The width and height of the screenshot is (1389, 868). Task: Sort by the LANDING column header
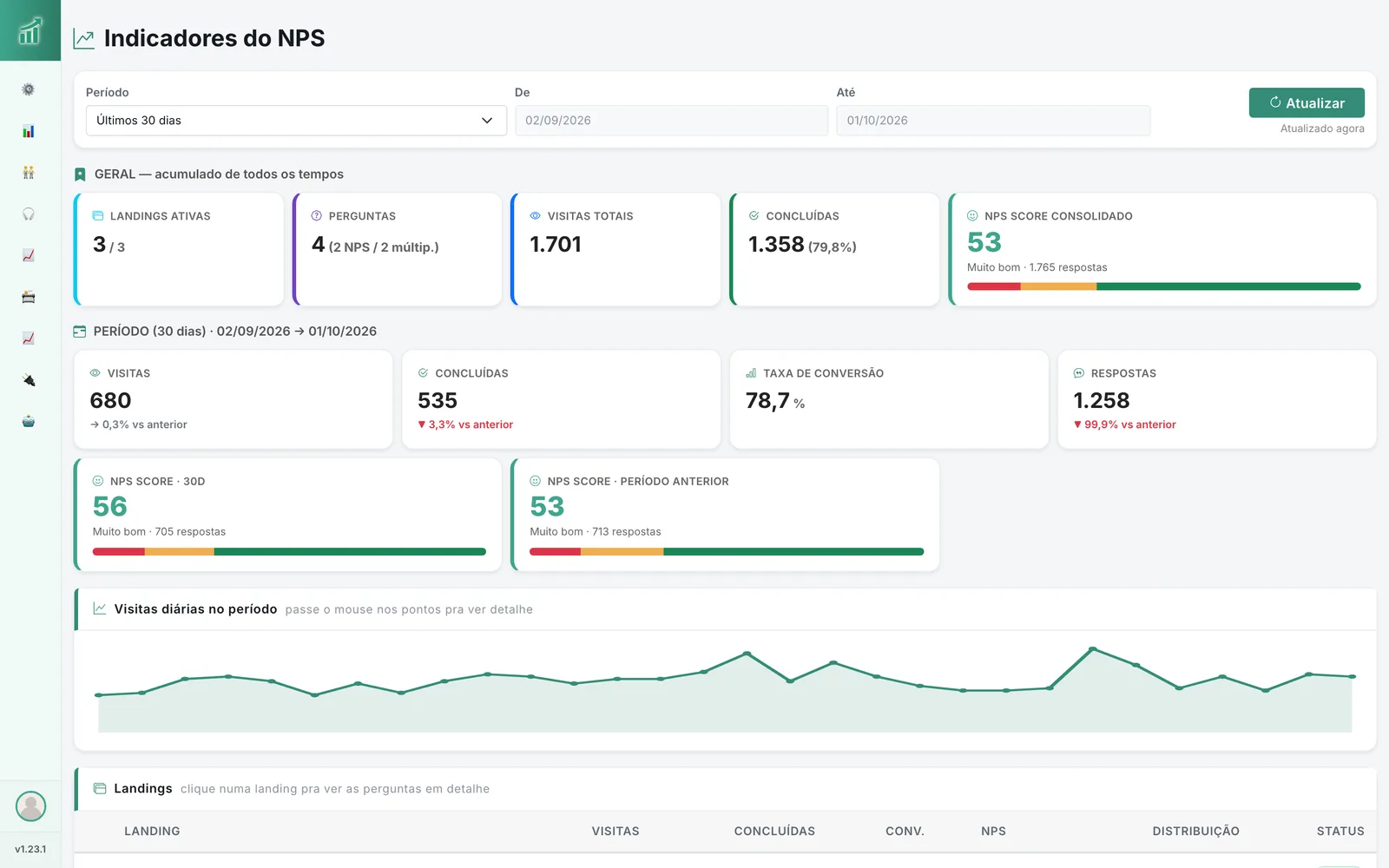click(152, 831)
